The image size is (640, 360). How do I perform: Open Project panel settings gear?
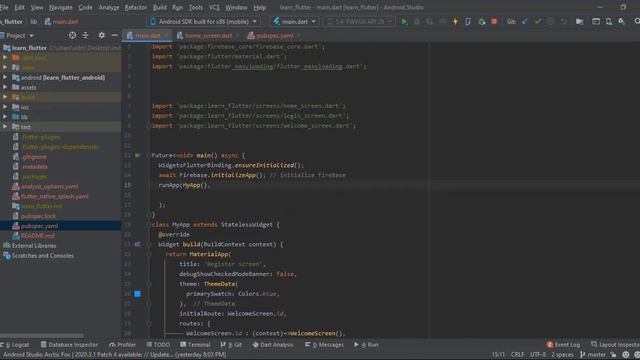point(102,36)
